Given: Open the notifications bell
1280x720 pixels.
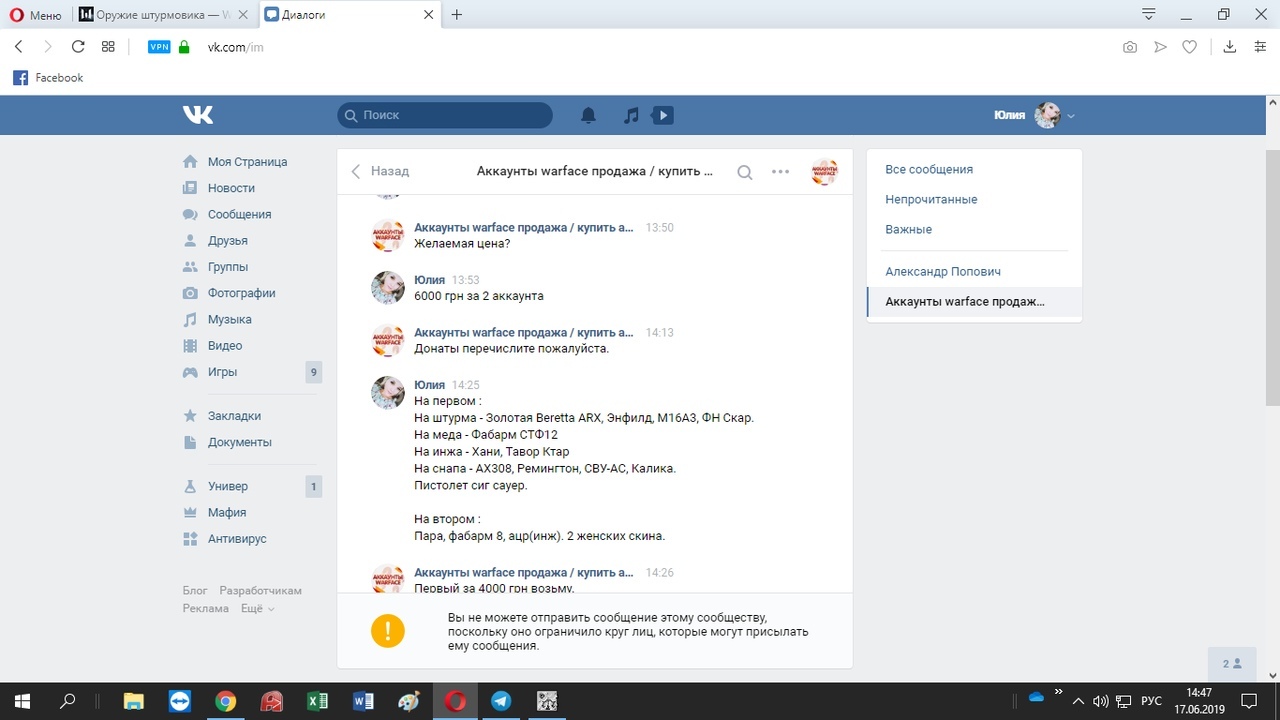Looking at the screenshot, I should [x=588, y=115].
